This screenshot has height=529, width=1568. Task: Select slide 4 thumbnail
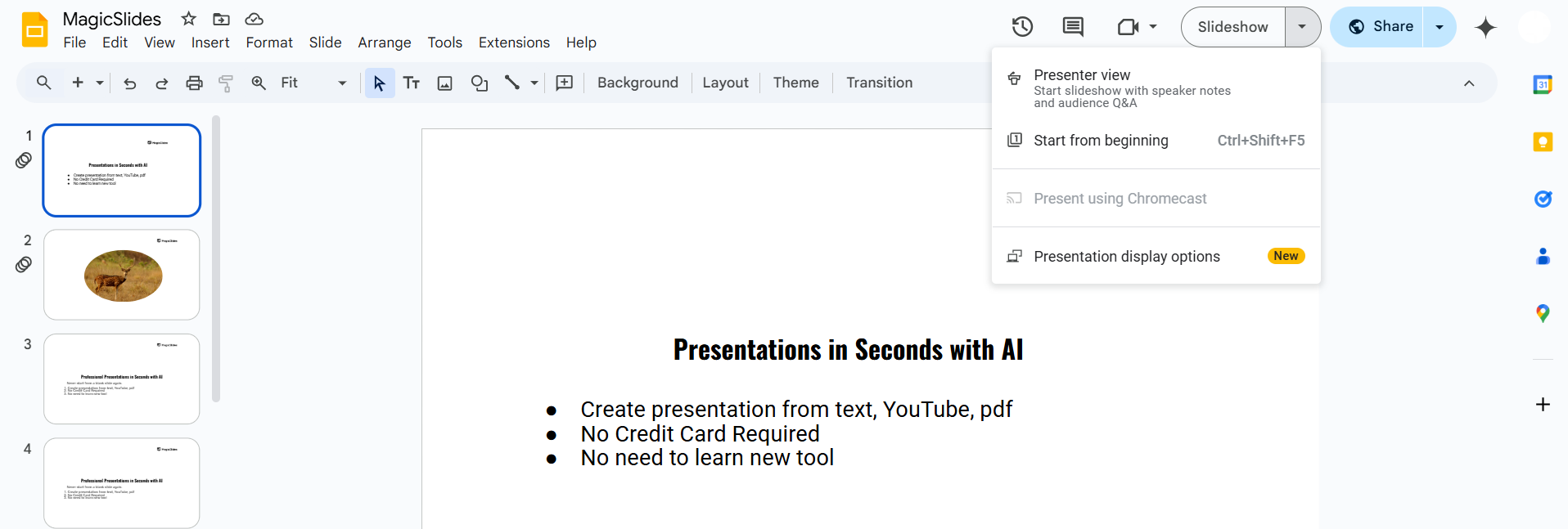click(122, 483)
